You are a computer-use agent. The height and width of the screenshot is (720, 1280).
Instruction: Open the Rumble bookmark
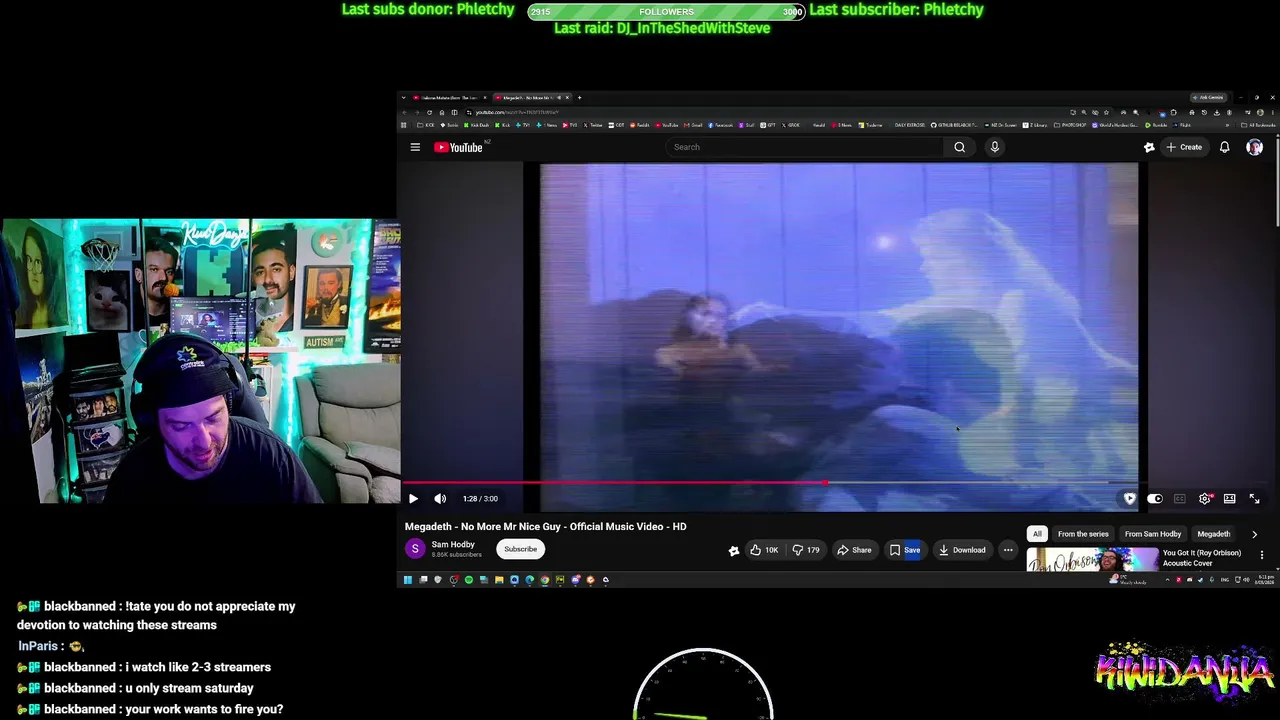point(1158,125)
